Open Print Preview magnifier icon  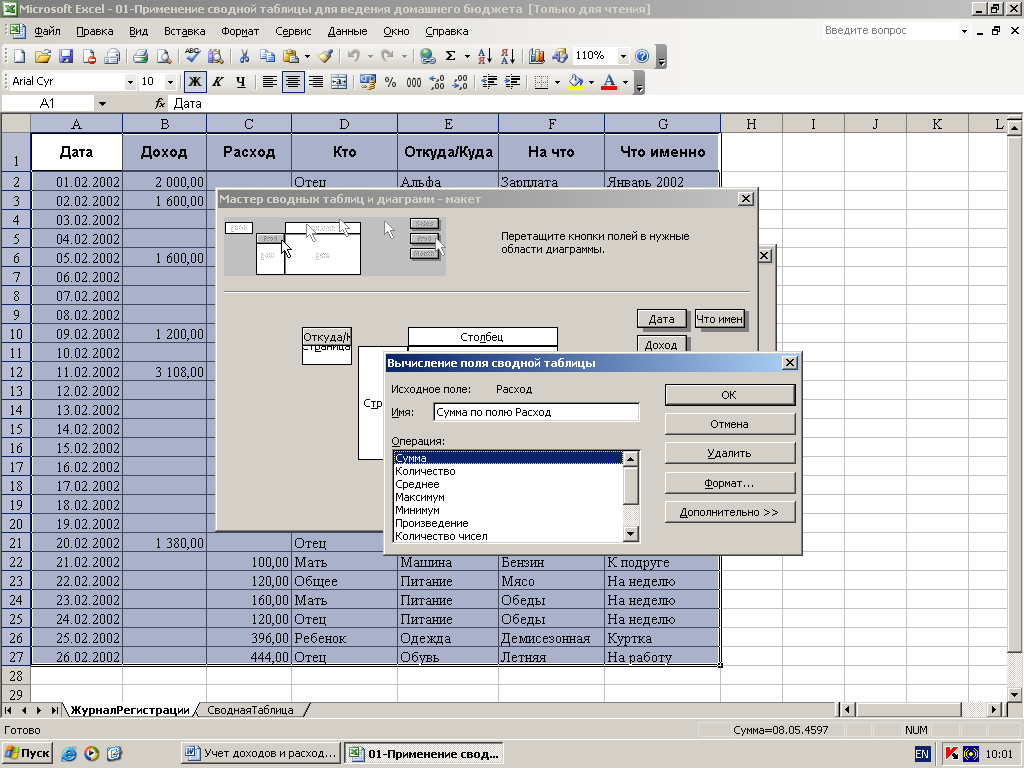point(164,56)
